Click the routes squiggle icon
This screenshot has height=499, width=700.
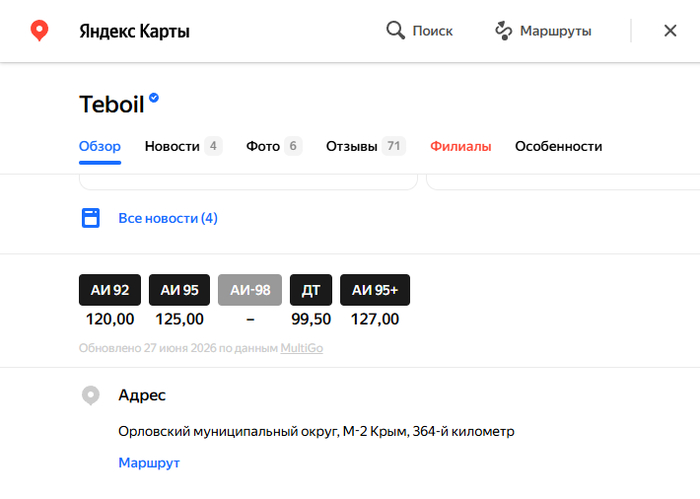504,30
